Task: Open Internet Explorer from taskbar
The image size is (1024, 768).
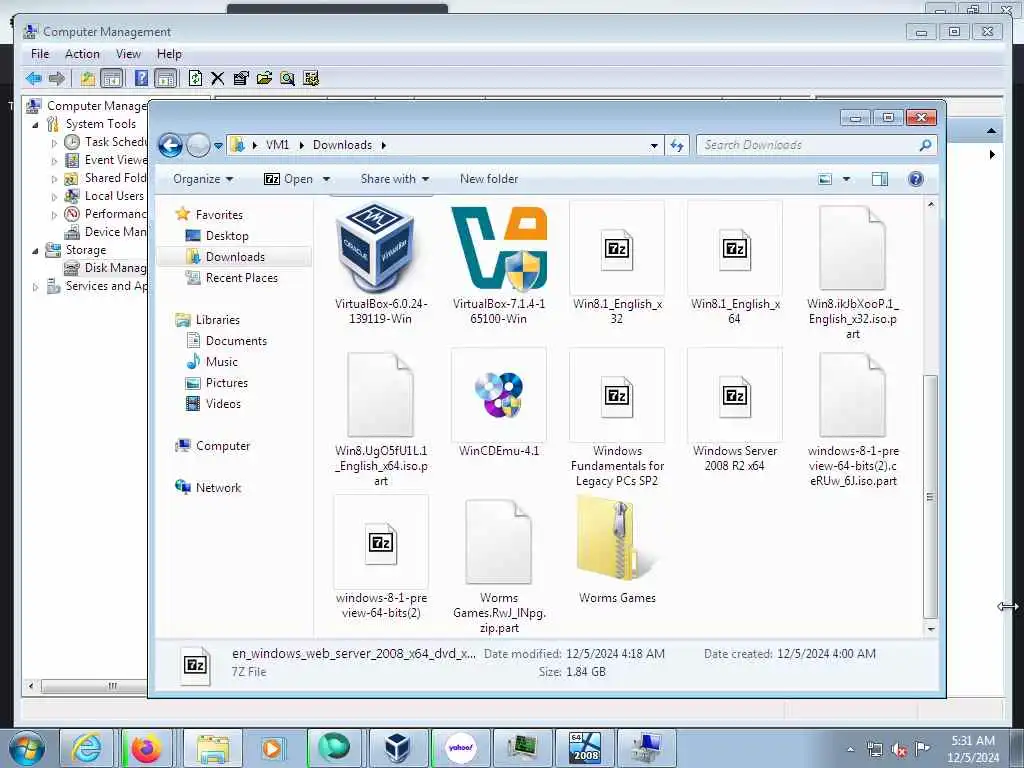Action: pyautogui.click(x=86, y=748)
